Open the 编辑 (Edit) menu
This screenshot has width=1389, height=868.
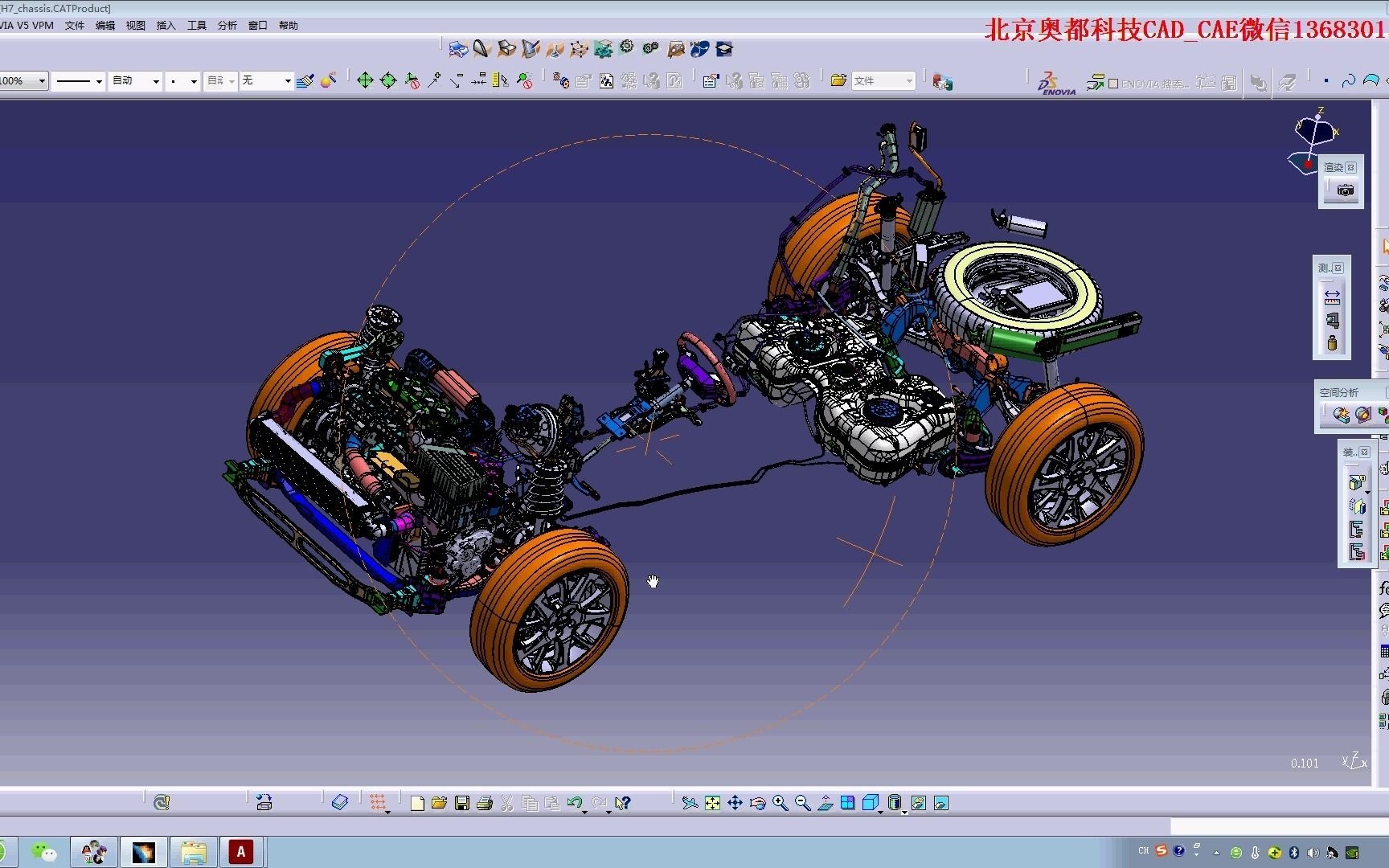(x=105, y=26)
